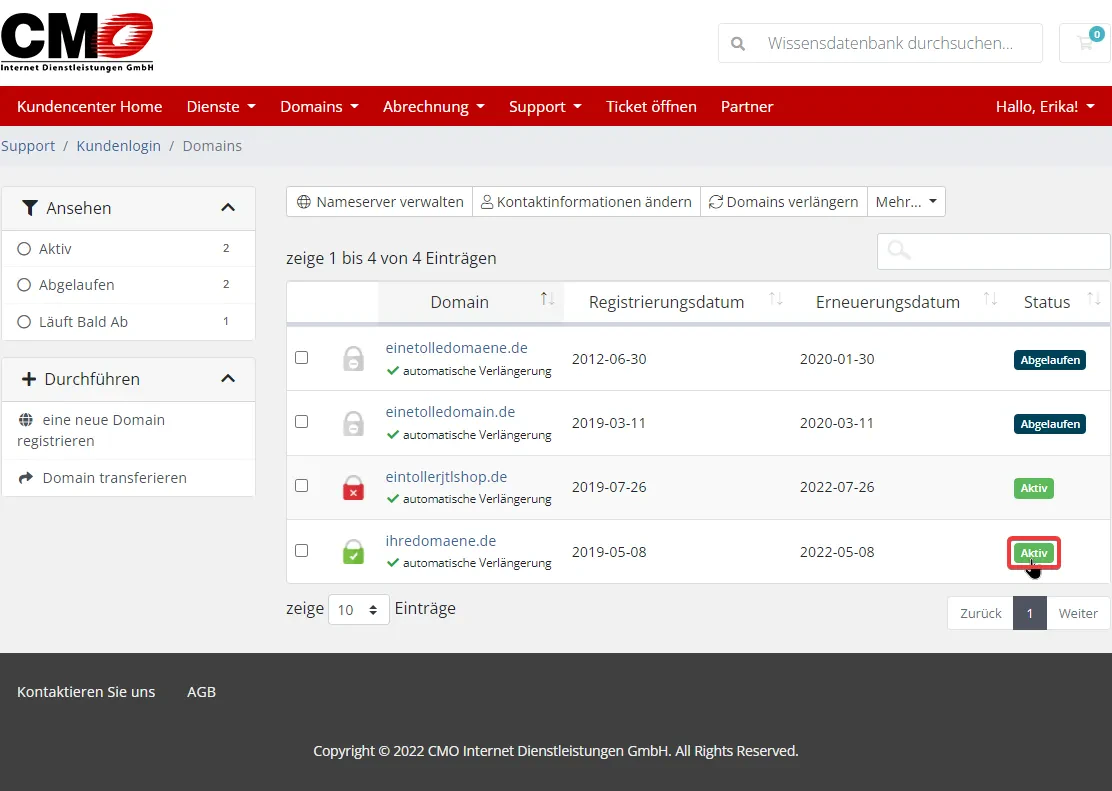Click Domains verlängern button
The width and height of the screenshot is (1112, 791).
pos(784,202)
